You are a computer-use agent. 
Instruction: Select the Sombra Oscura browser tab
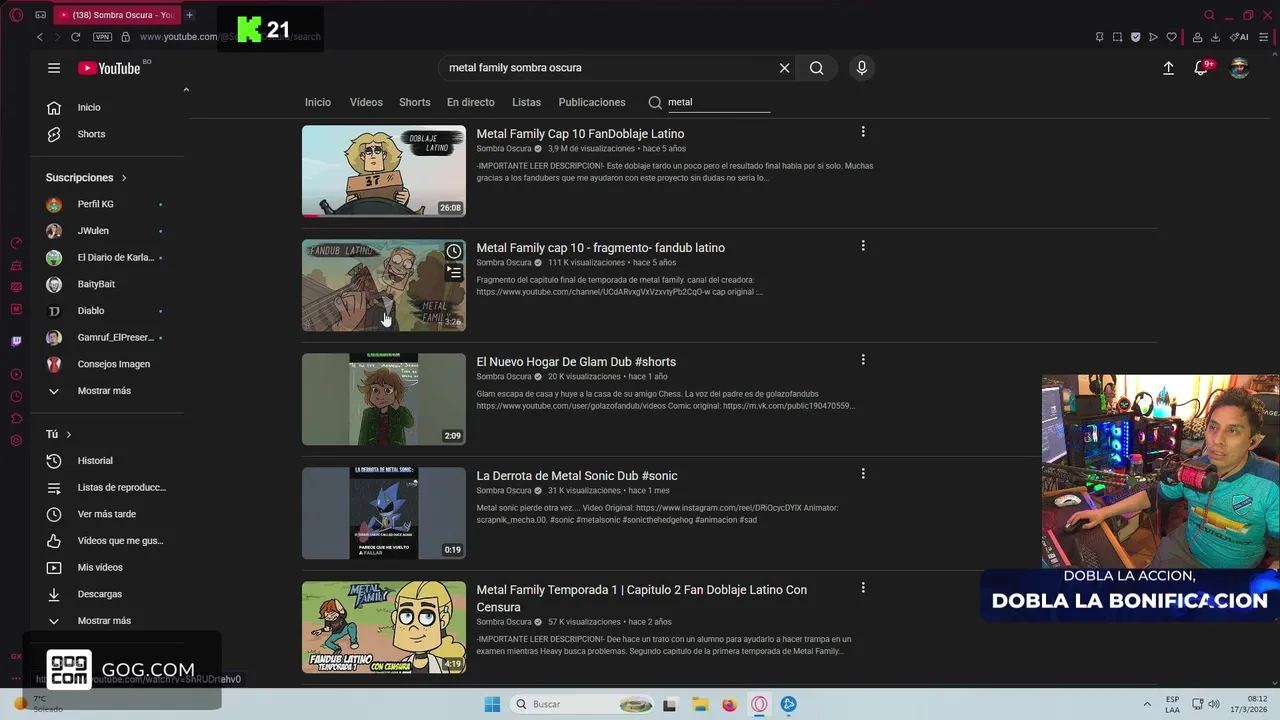pyautogui.click(x=116, y=15)
